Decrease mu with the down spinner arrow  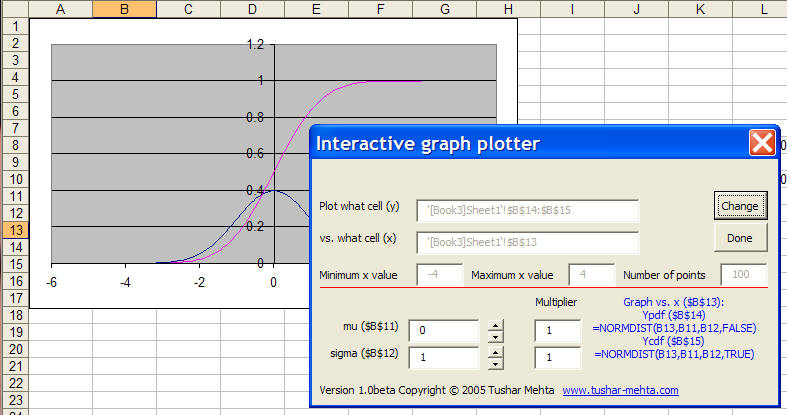pos(494,337)
